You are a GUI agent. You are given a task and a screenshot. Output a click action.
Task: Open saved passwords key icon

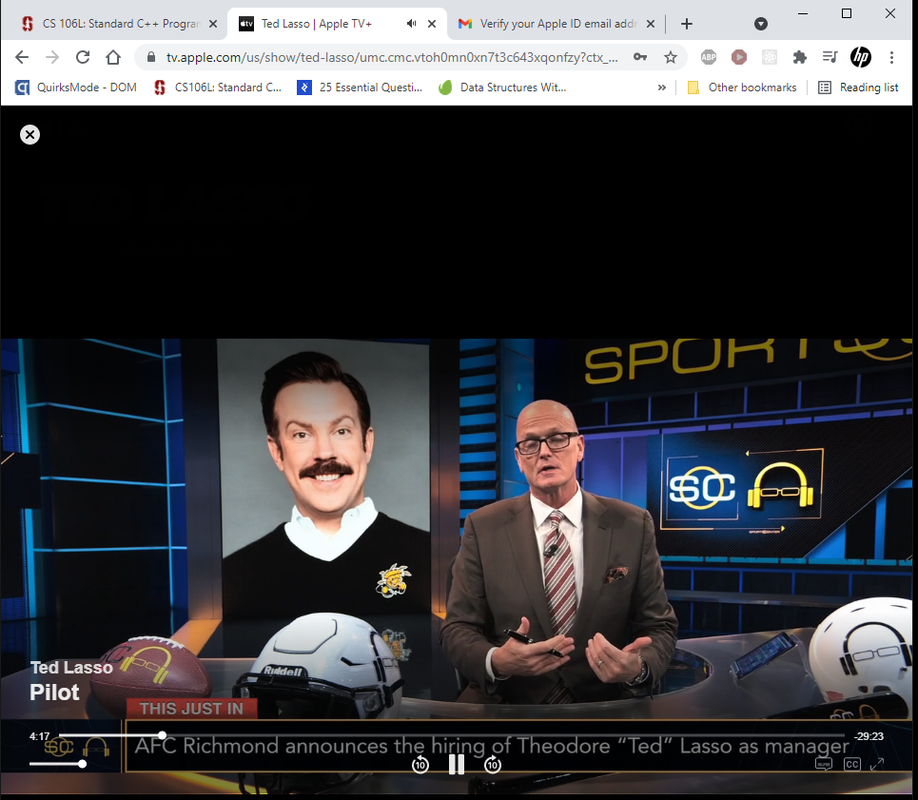[640, 57]
